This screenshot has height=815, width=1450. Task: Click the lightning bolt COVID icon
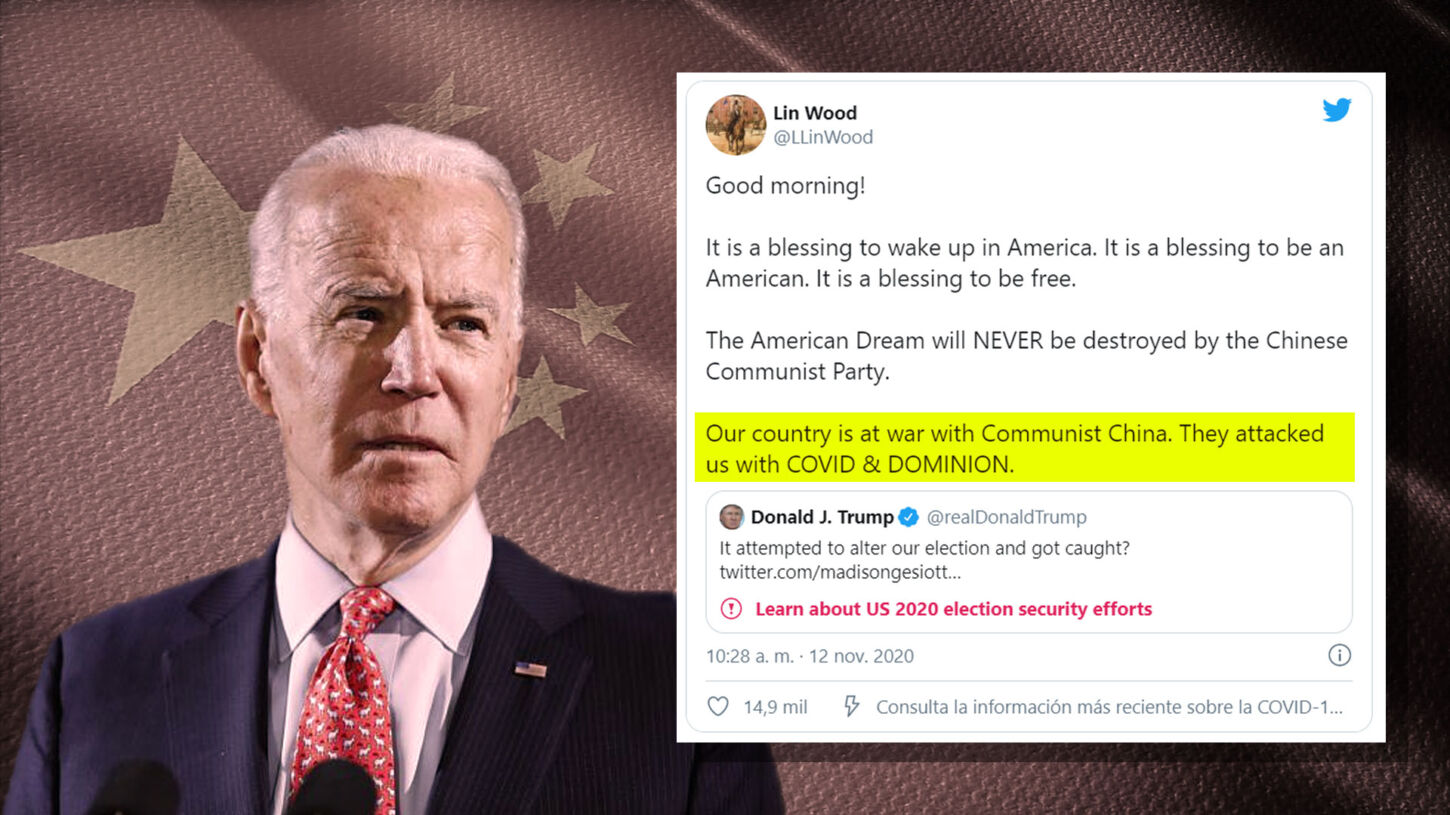coord(851,707)
